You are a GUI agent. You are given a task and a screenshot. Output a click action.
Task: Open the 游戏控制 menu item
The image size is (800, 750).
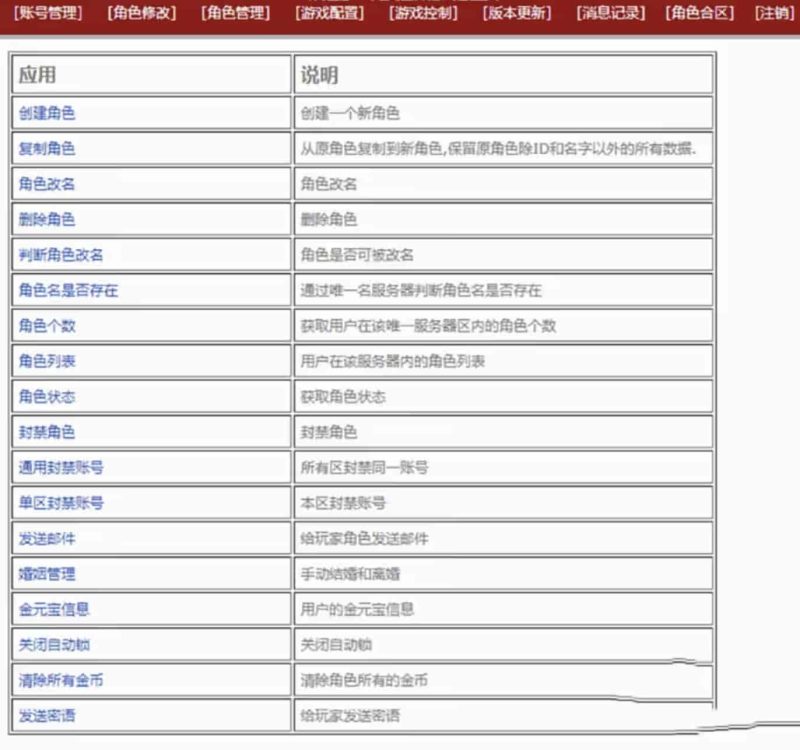point(423,13)
